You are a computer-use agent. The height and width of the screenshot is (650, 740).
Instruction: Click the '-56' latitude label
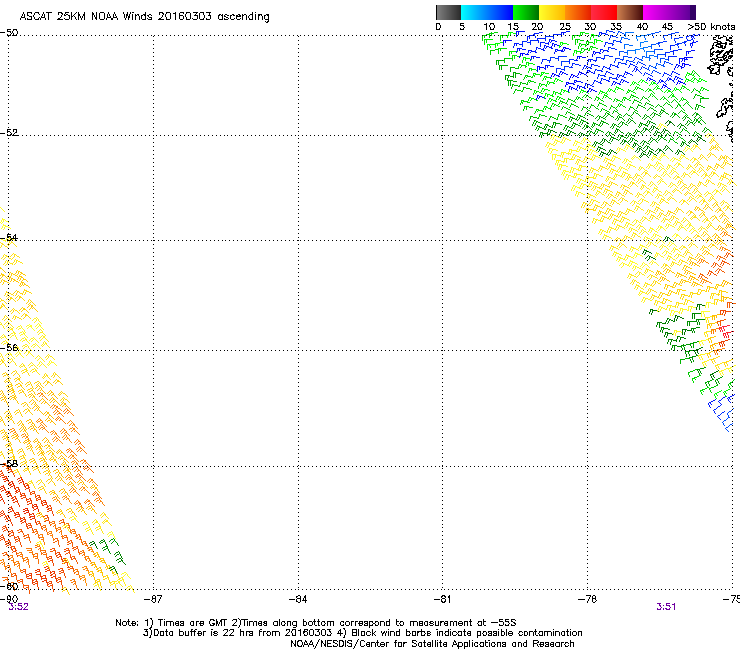click(9, 347)
